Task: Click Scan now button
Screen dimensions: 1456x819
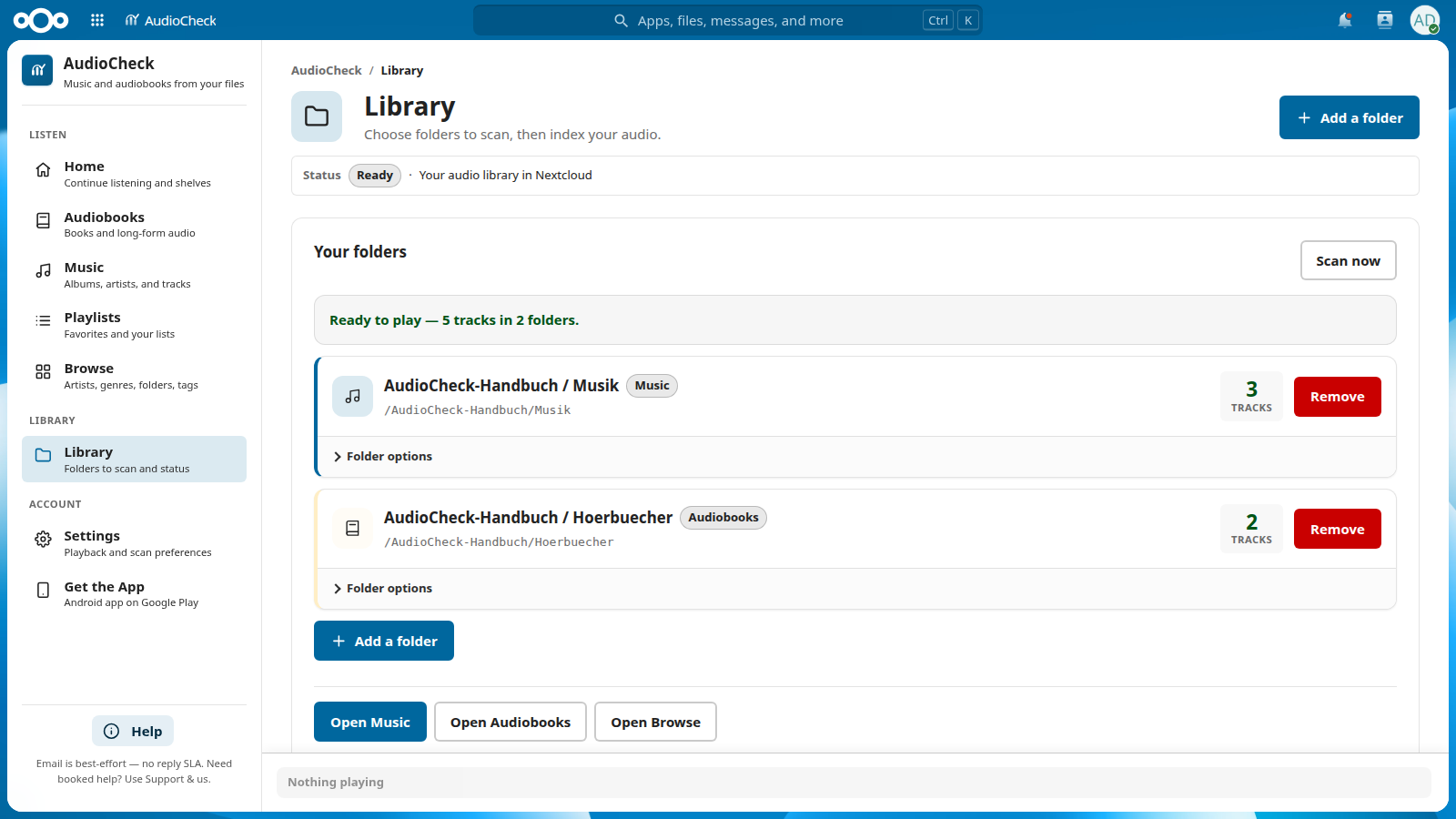Action: coord(1349,260)
